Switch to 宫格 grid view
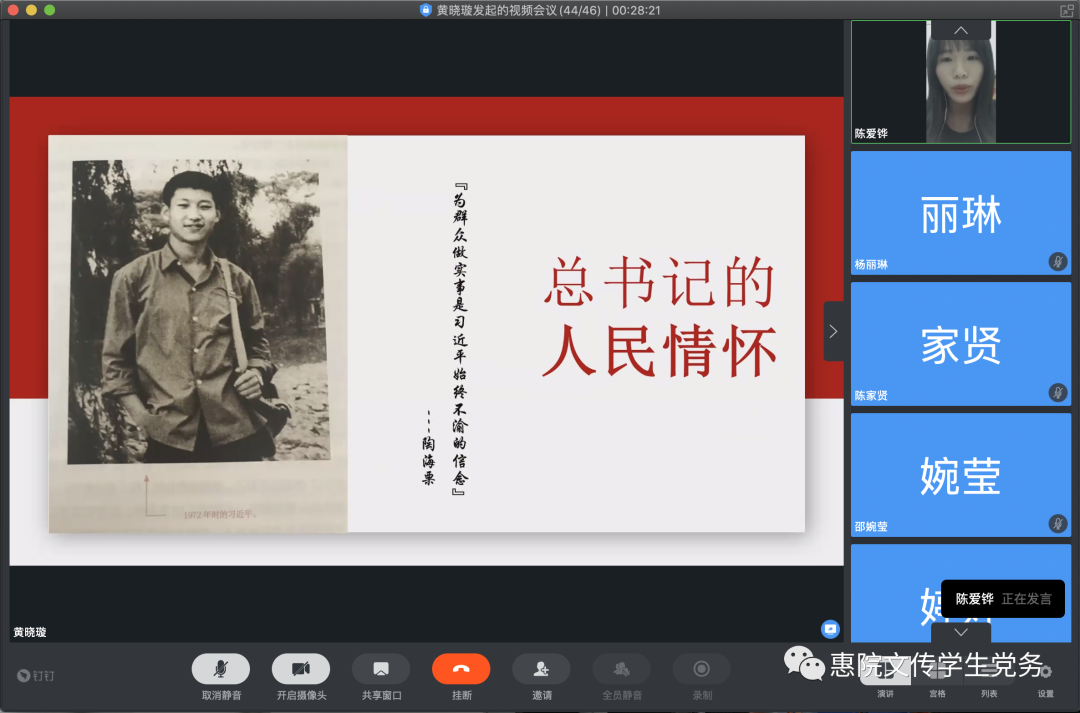 [x=937, y=673]
